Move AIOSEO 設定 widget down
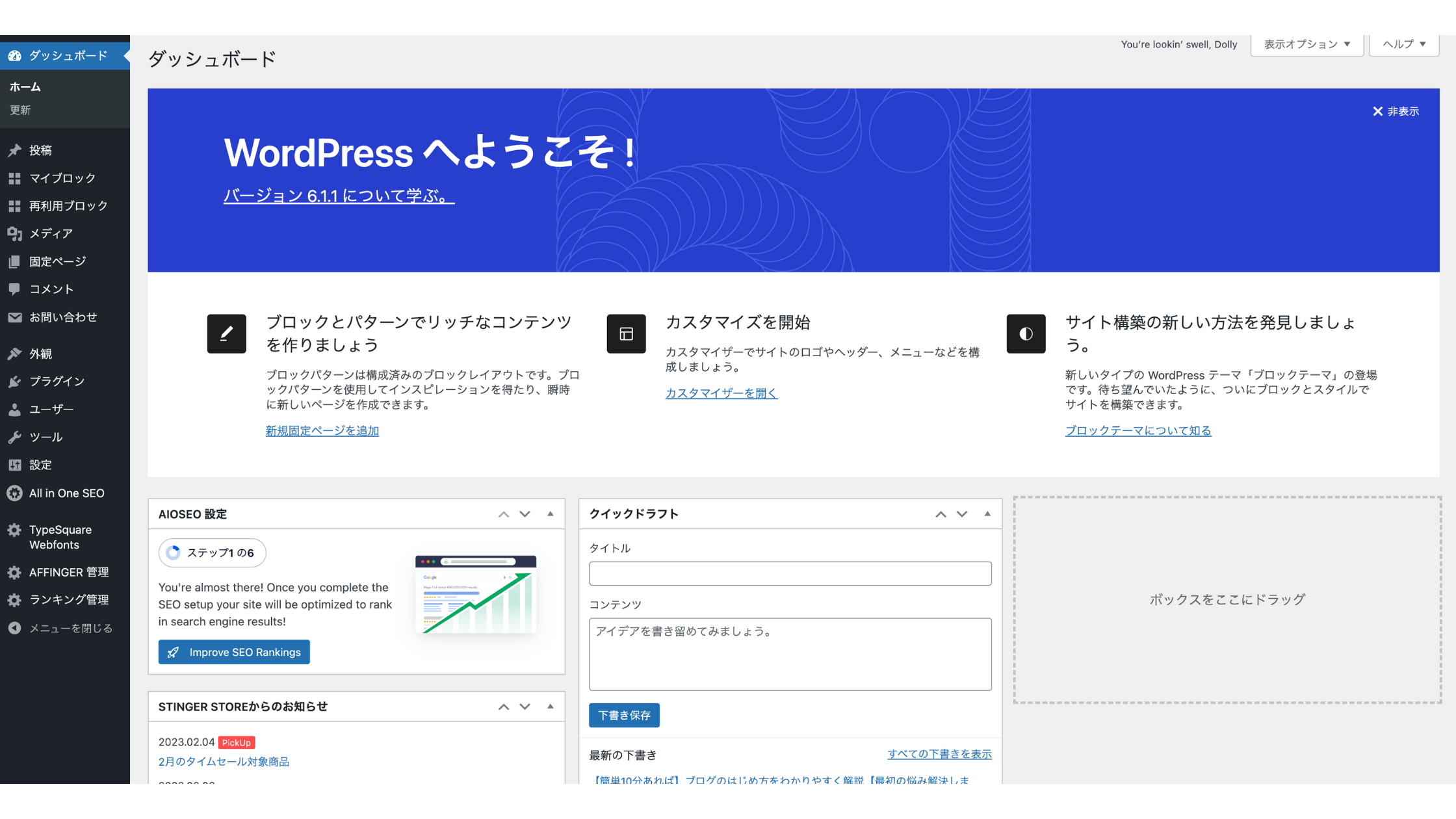The image size is (1456, 819). pyautogui.click(x=525, y=514)
